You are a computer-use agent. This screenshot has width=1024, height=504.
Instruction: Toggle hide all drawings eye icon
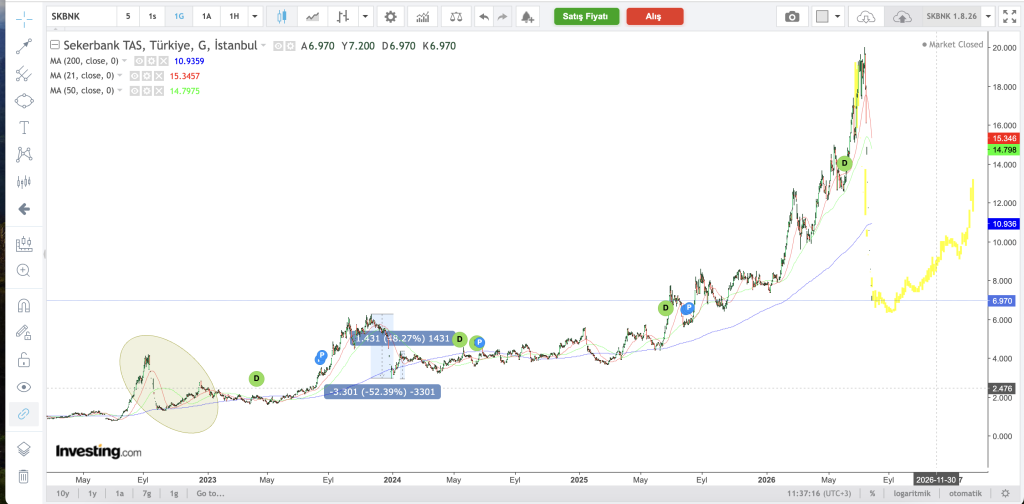24,386
